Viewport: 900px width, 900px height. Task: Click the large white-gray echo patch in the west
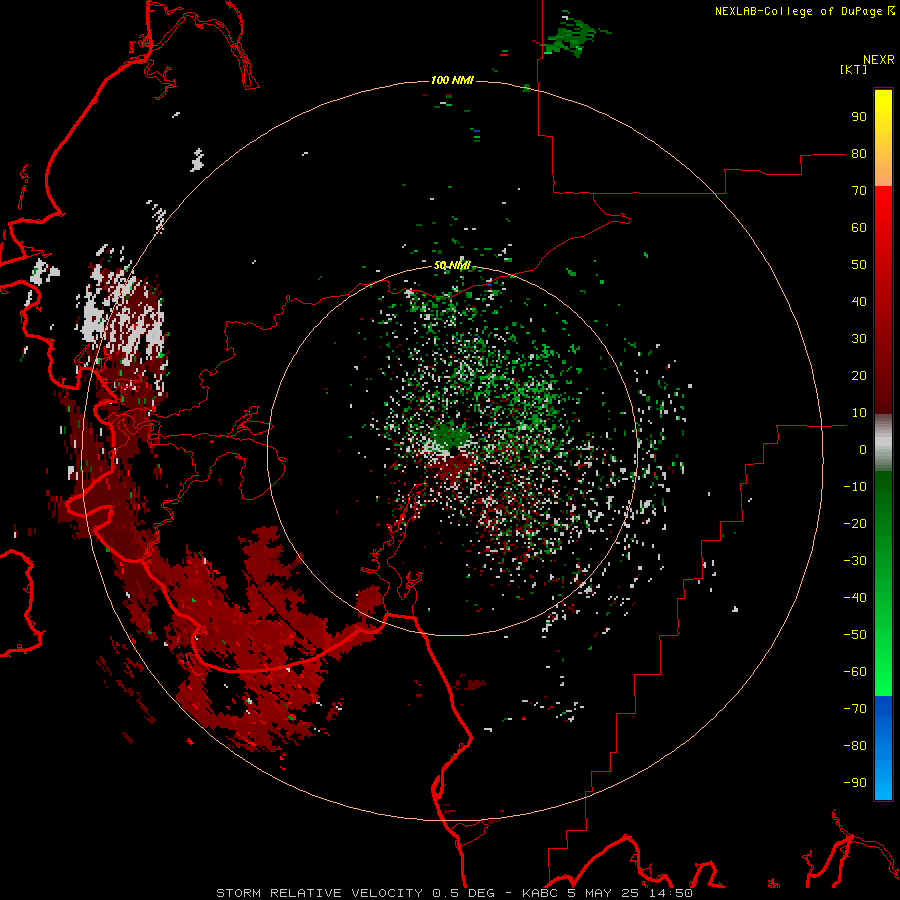point(123,317)
